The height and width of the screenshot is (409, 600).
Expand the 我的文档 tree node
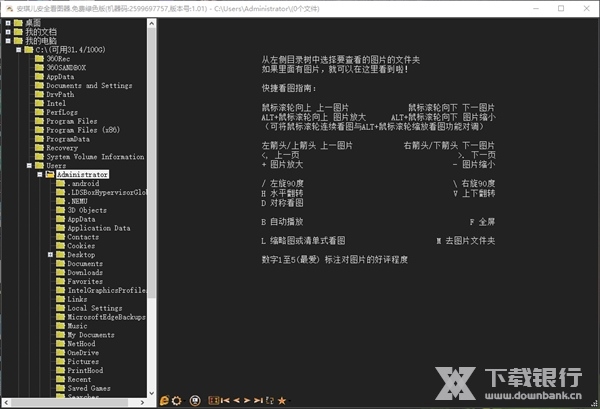(7, 30)
